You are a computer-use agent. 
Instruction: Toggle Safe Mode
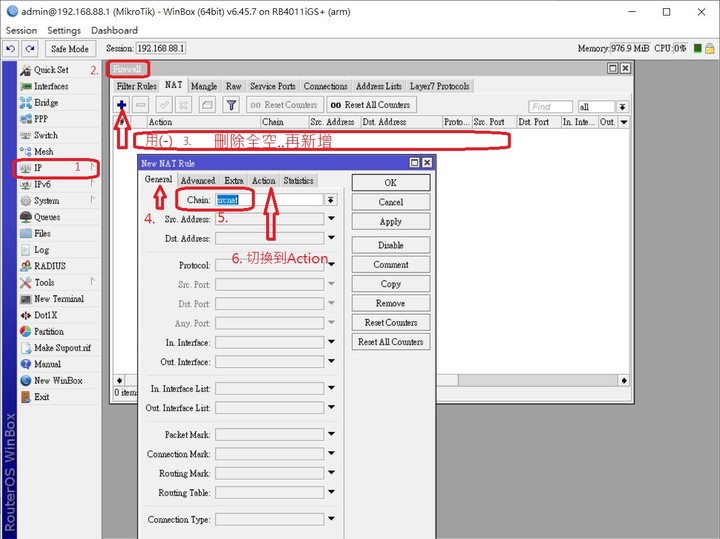click(70, 49)
